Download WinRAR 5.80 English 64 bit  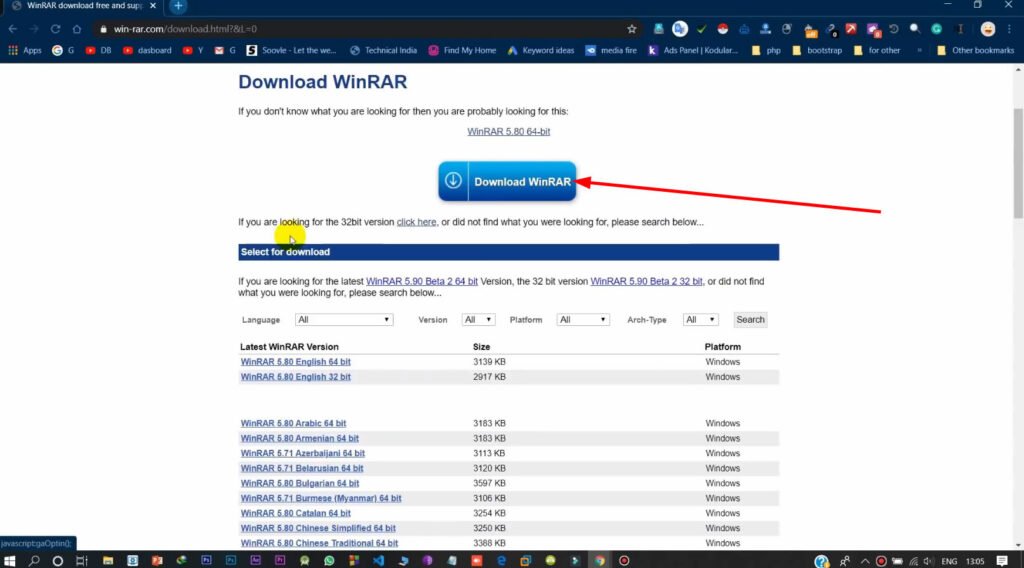click(x=295, y=362)
